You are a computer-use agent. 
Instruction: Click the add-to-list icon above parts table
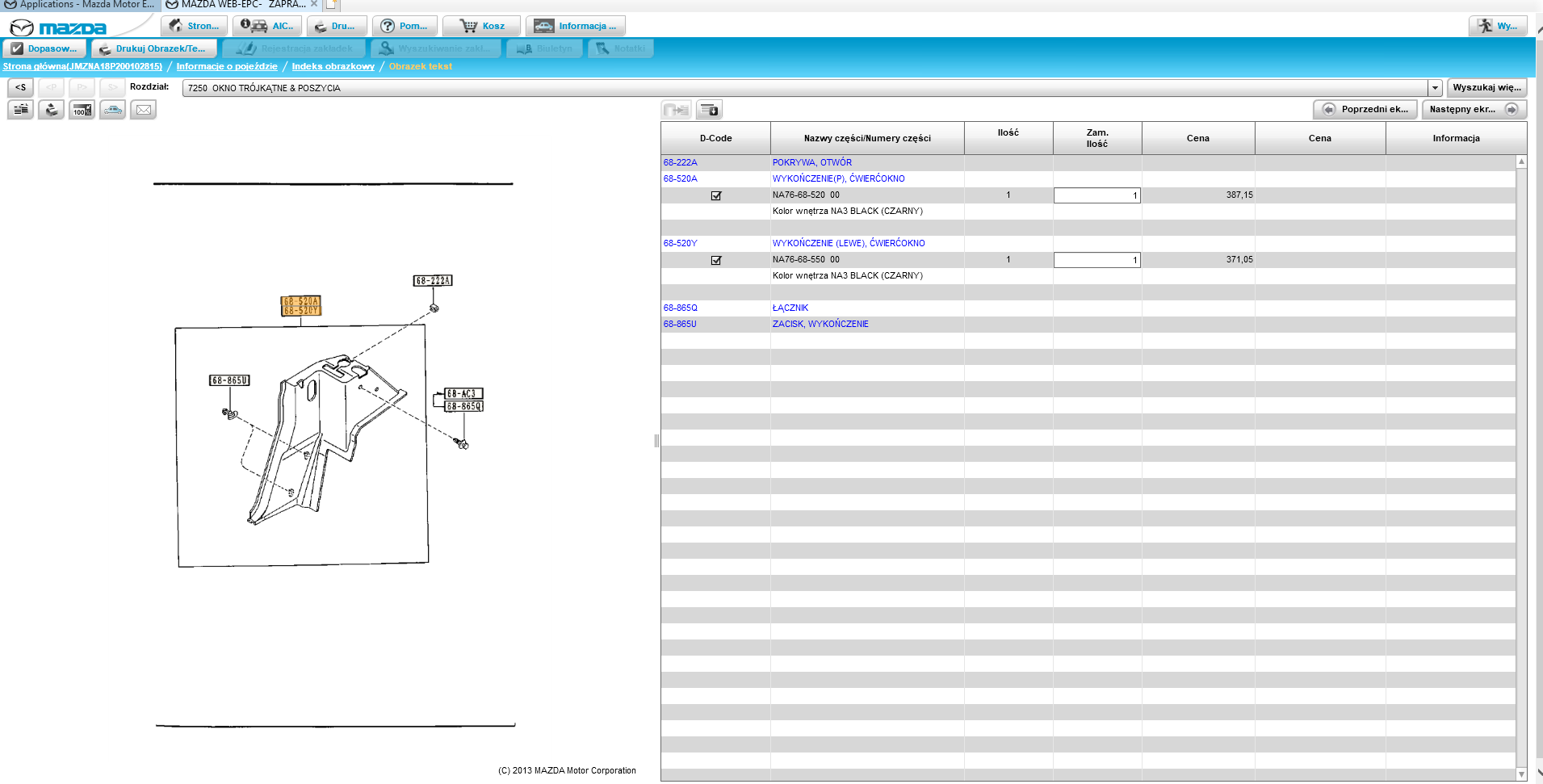[710, 110]
